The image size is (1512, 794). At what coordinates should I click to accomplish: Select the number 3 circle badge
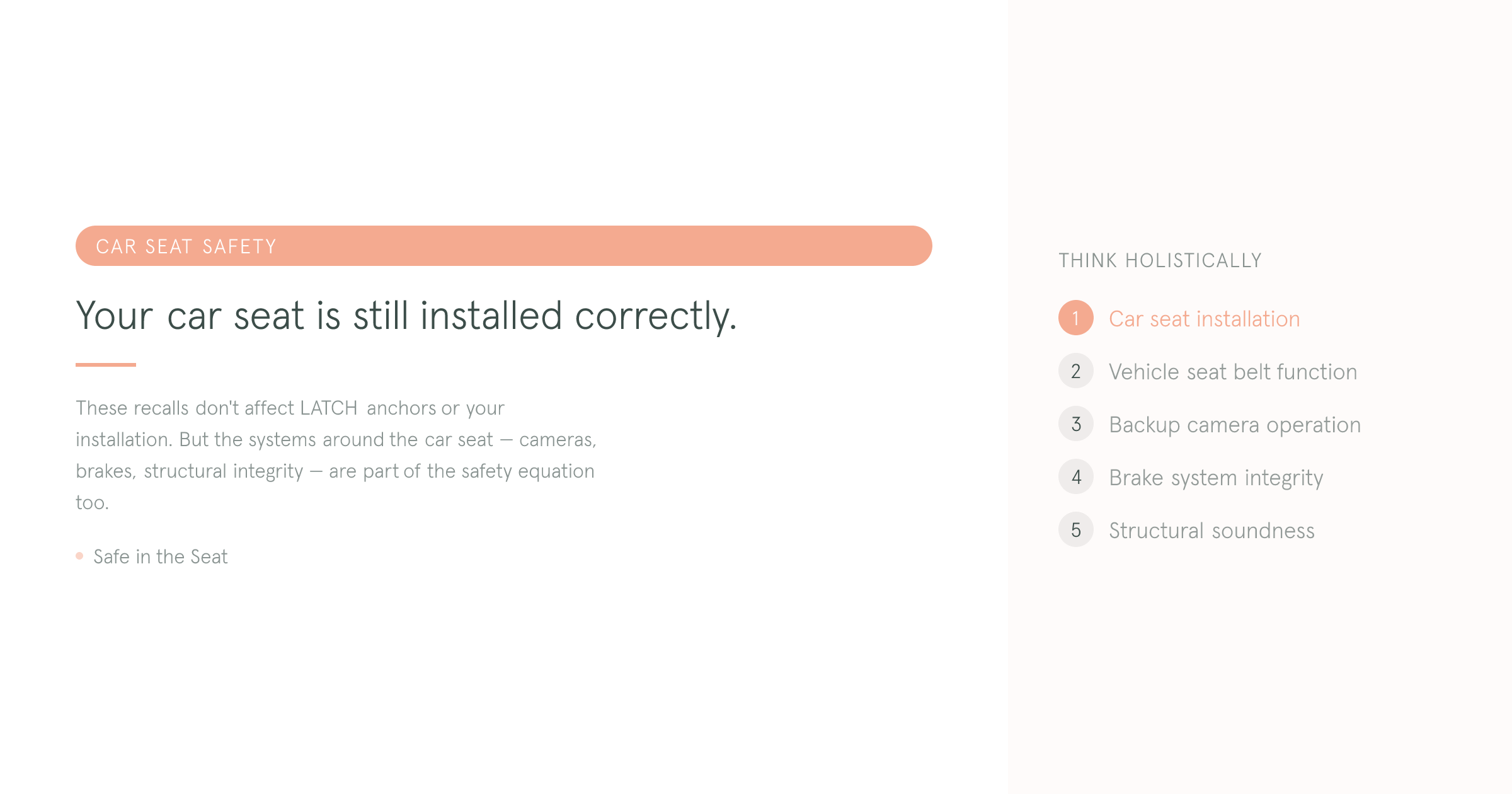coord(1075,424)
